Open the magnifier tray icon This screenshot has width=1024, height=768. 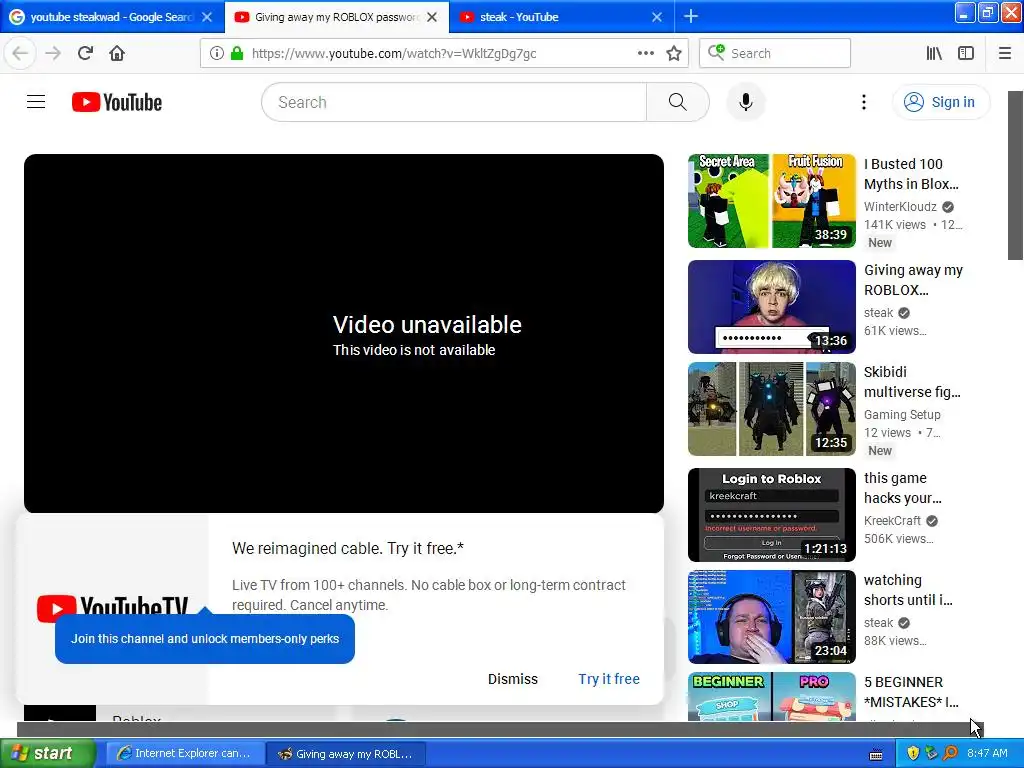click(x=950, y=753)
